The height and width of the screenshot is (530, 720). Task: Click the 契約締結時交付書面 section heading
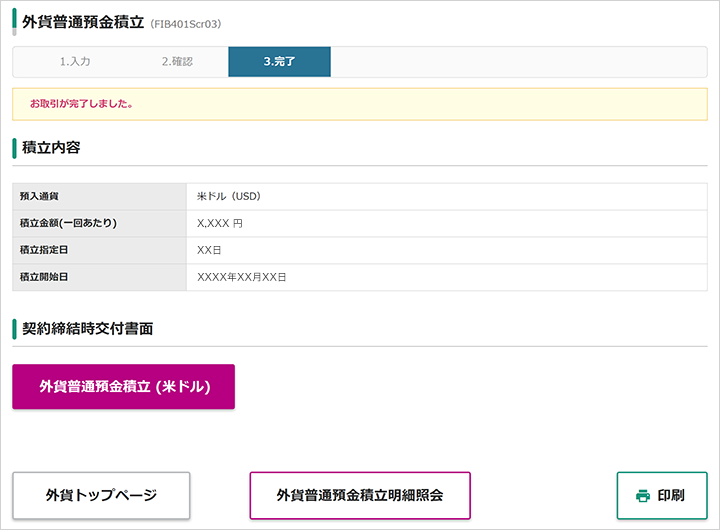click(88, 329)
